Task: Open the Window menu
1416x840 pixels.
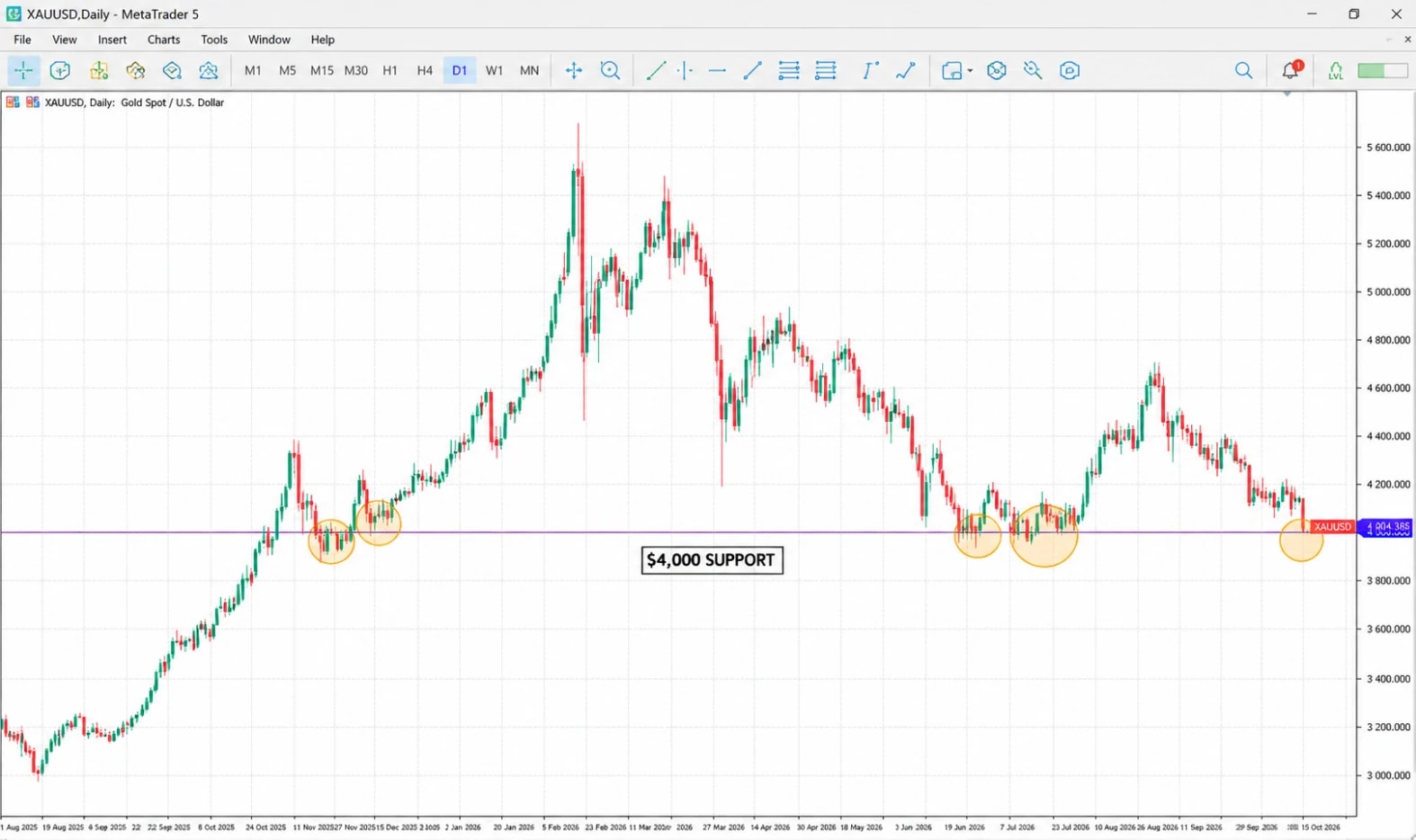Action: pyautogui.click(x=269, y=40)
